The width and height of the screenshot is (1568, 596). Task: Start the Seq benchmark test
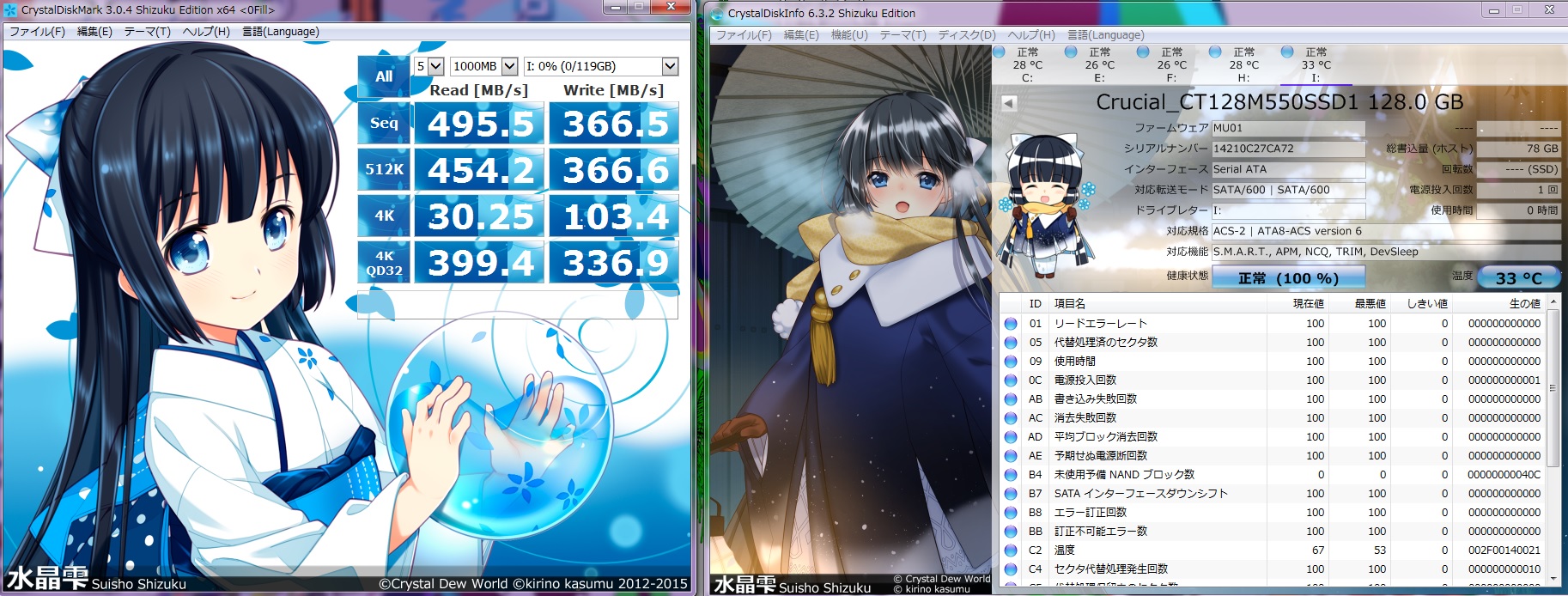click(384, 123)
